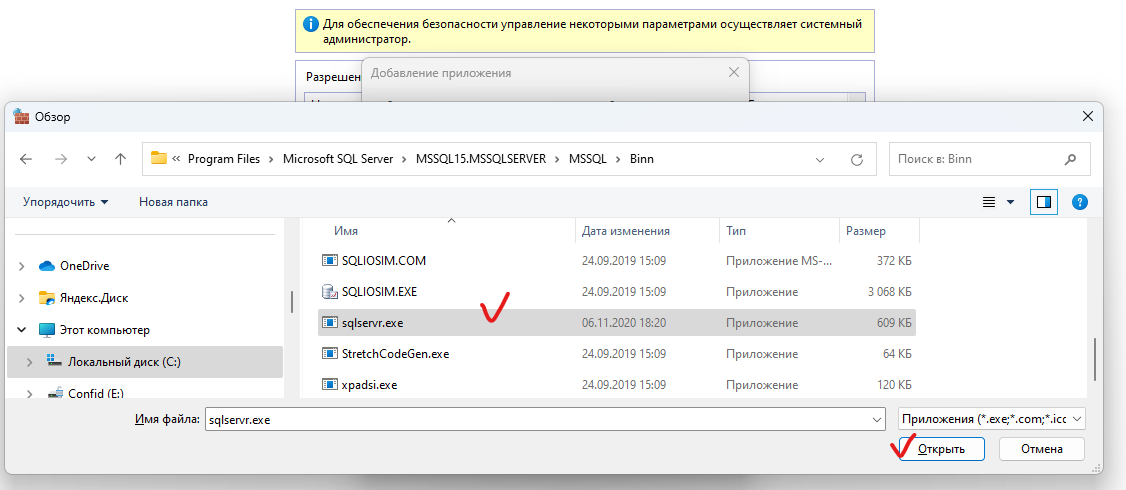Viewport: 1126px width, 490px height.
Task: Select the sqlservr.exe file
Action: (x=617, y=323)
